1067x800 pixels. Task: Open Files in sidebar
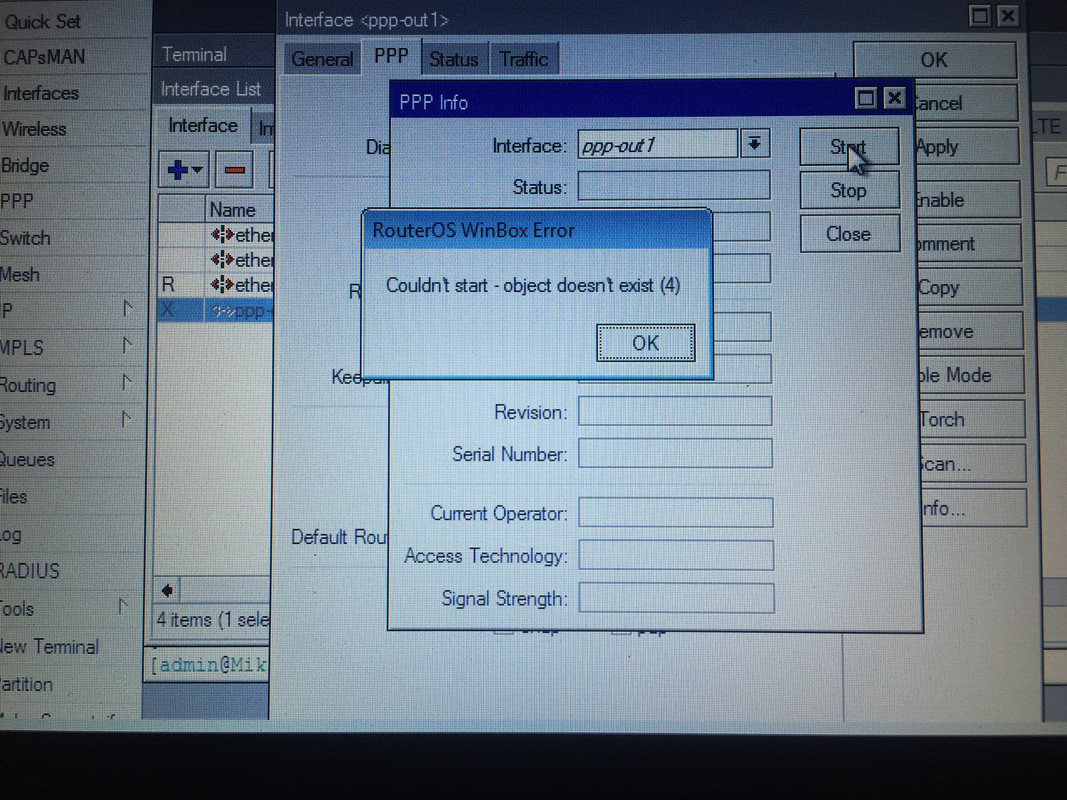[x=14, y=497]
